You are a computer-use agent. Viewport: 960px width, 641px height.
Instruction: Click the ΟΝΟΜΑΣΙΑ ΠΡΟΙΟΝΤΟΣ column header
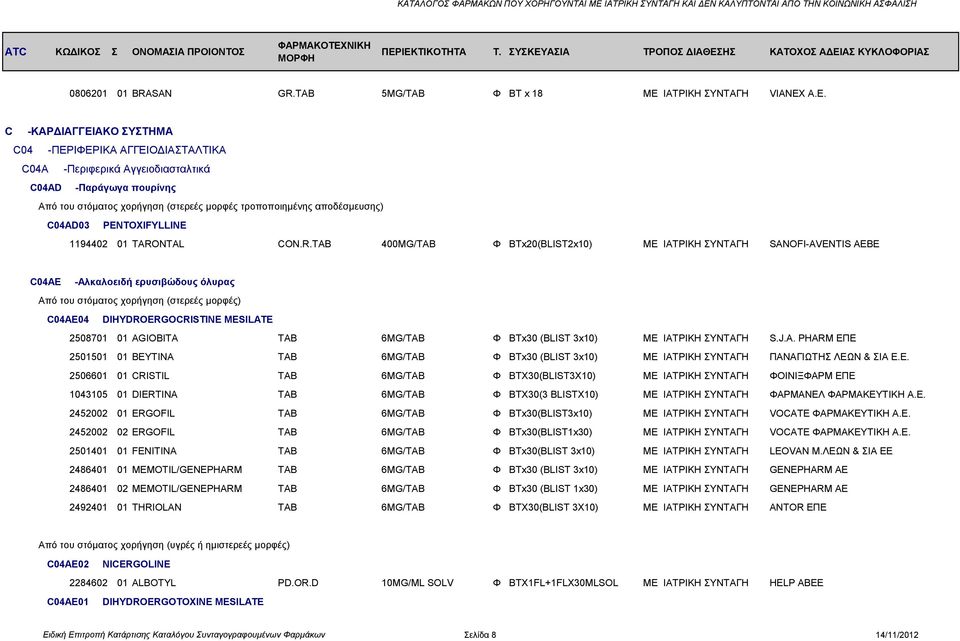(188, 51)
